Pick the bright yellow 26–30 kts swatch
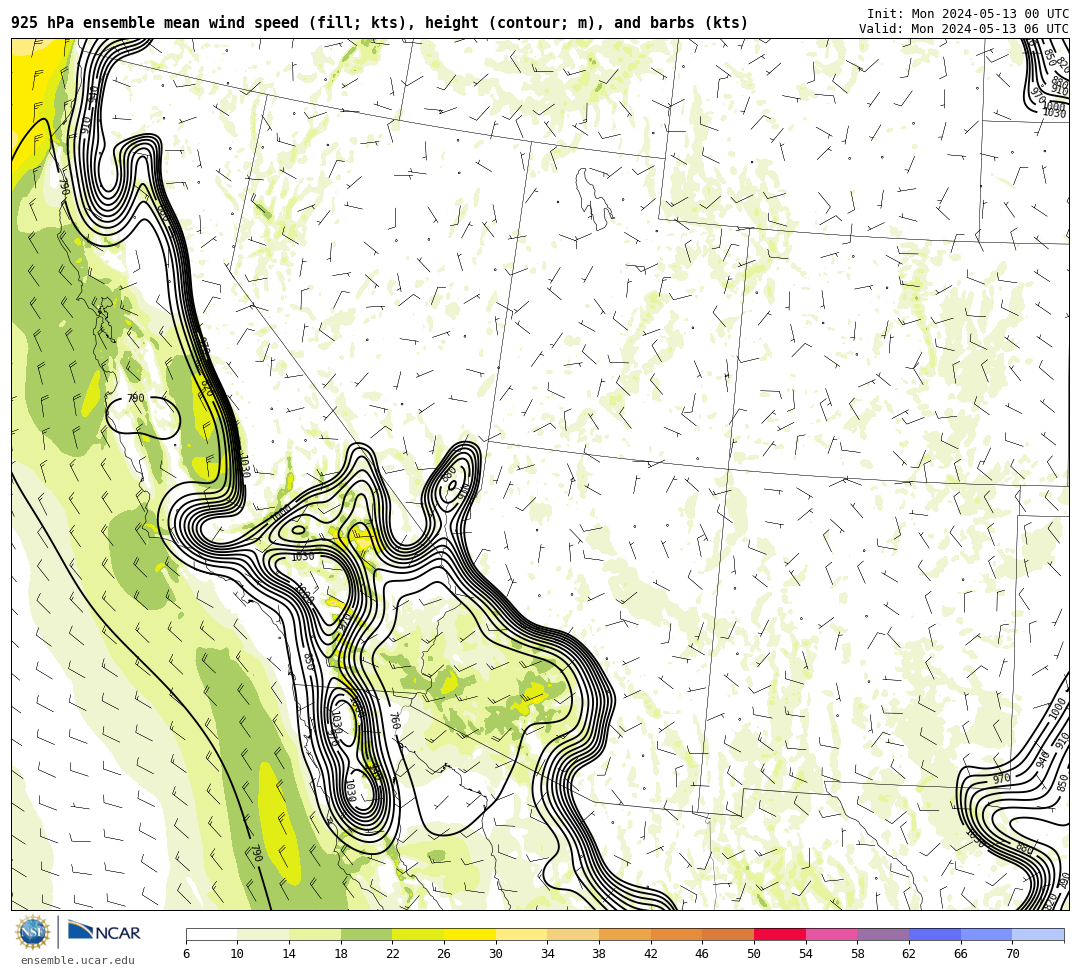Image resolution: width=1080 pixels, height=973 pixels. pos(470,934)
